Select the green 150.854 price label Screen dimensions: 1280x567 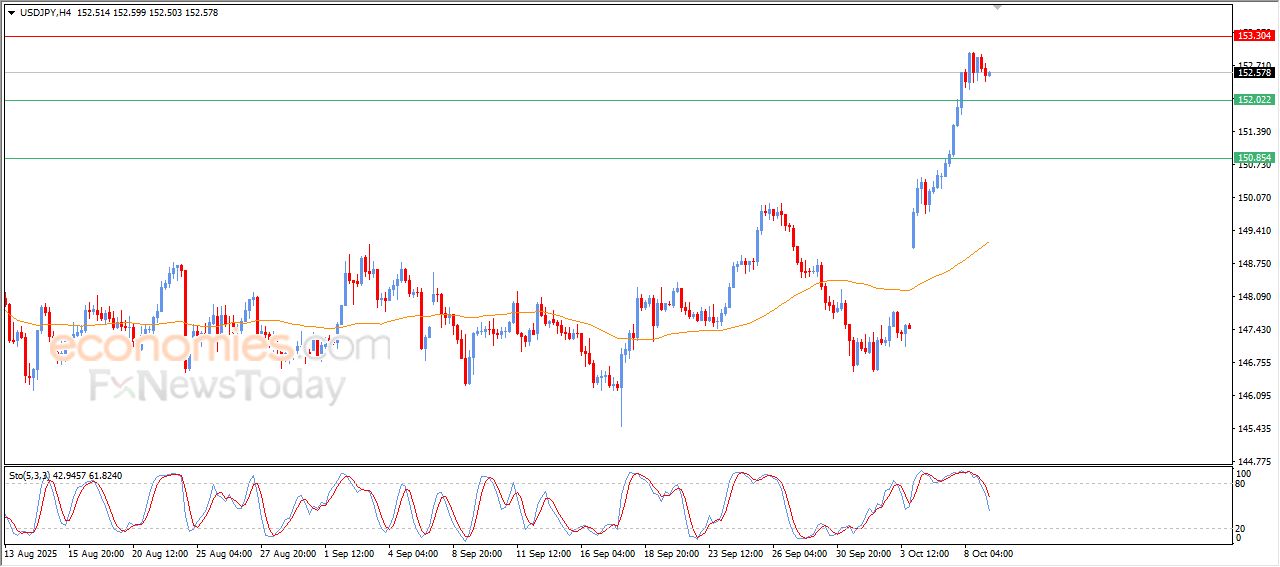point(1254,158)
